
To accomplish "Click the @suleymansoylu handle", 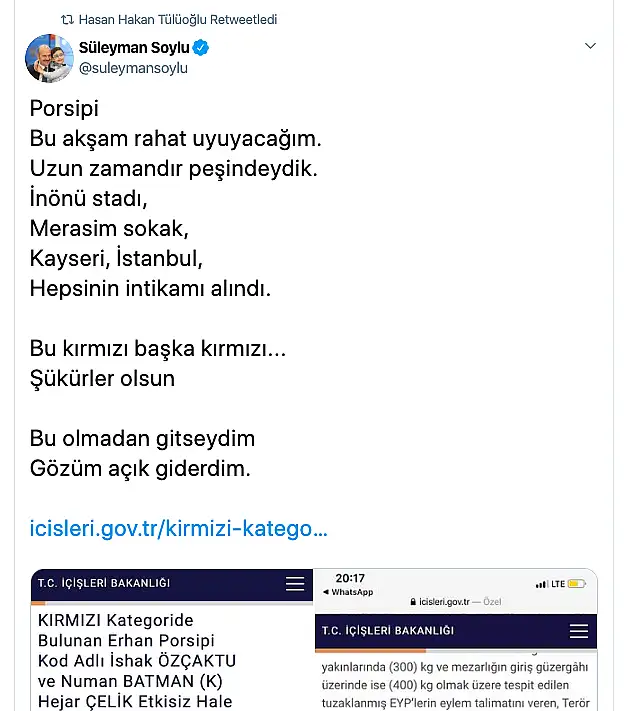I will (x=133, y=68).
